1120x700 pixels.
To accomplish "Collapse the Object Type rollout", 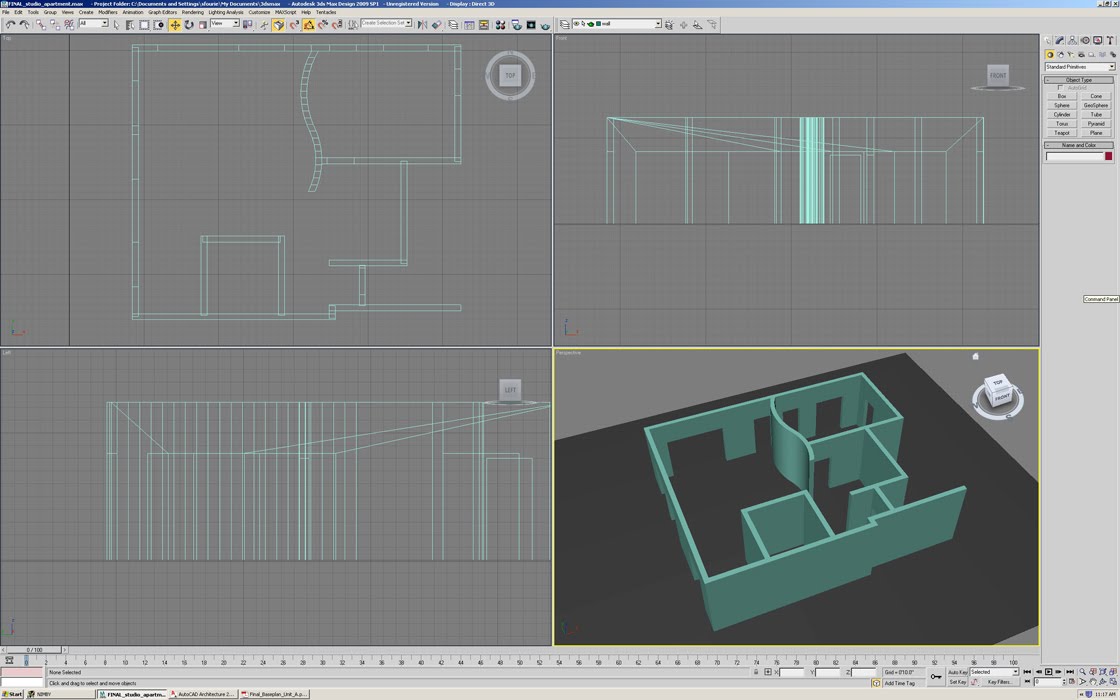I will pos(1079,80).
